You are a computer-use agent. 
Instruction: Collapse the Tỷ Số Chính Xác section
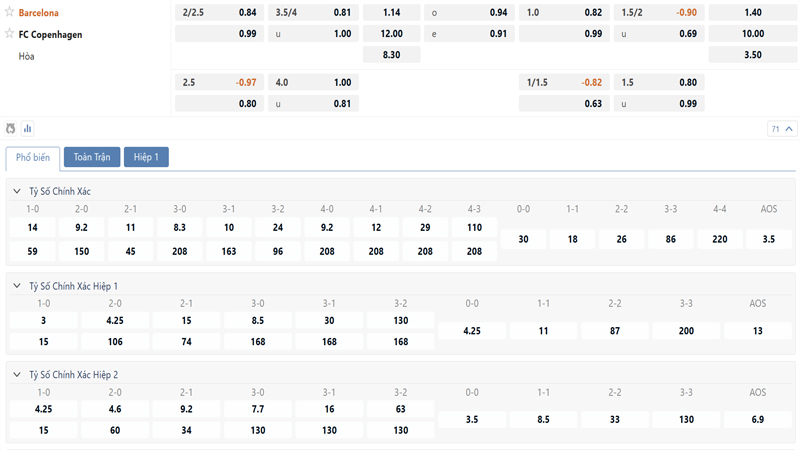coord(17,191)
